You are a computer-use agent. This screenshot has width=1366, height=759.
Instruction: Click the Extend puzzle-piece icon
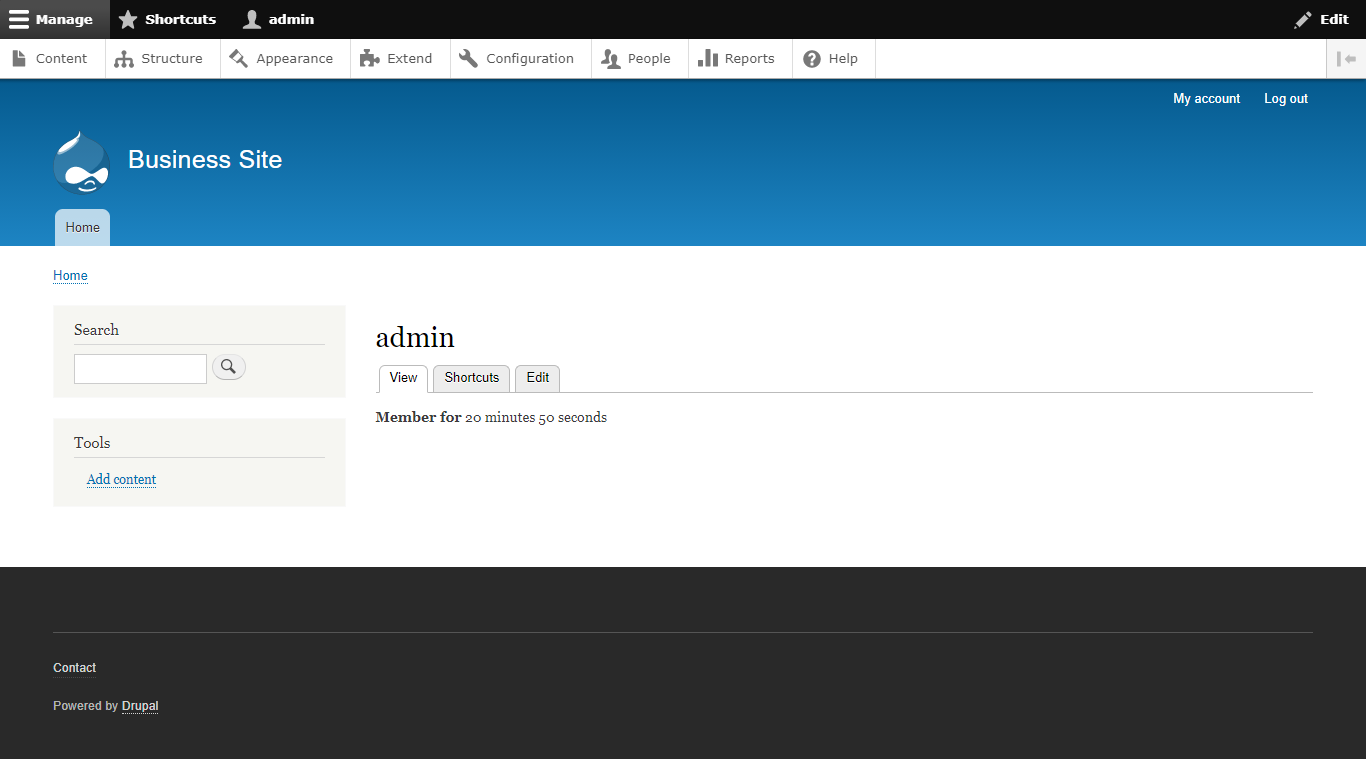point(368,58)
